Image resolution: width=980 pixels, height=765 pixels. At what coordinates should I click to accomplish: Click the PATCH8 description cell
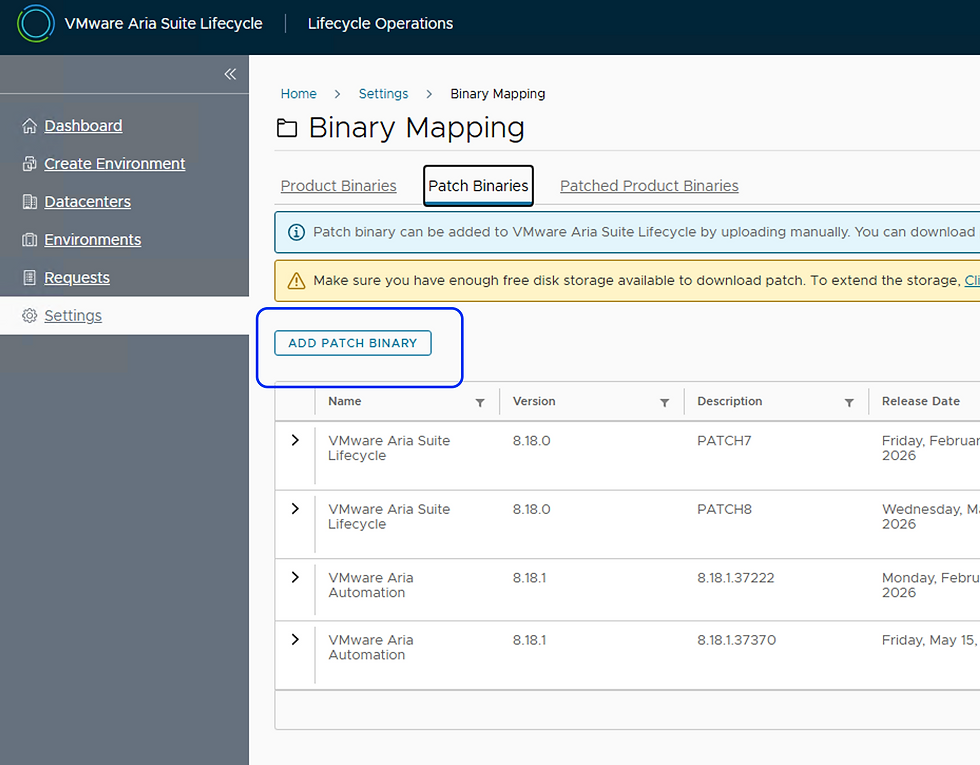pos(724,509)
